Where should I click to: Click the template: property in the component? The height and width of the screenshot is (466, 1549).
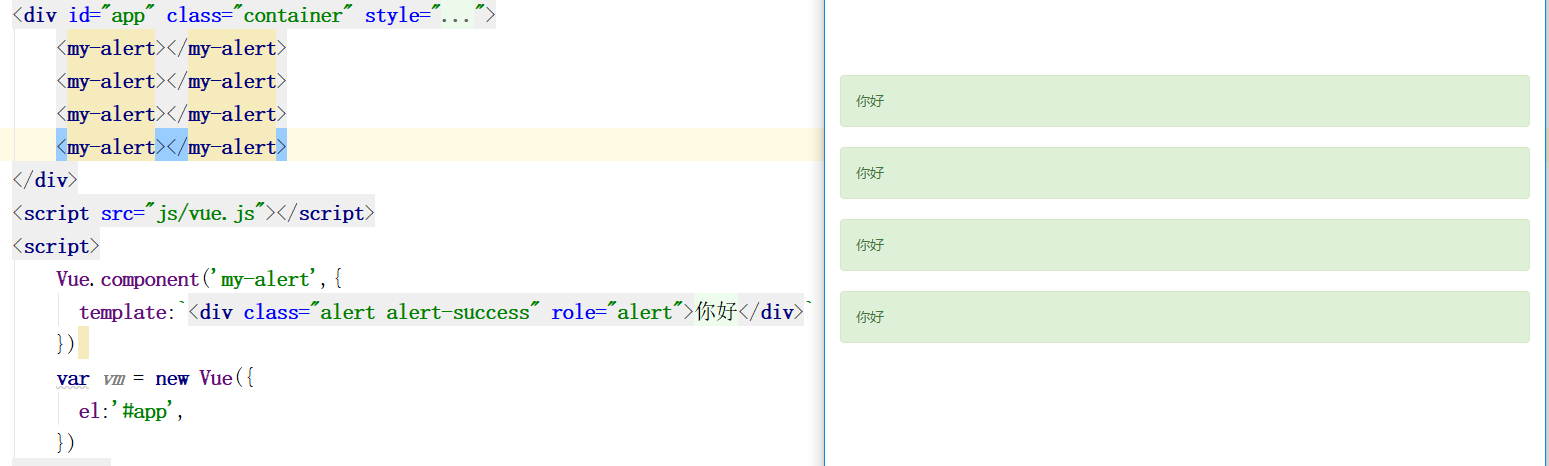[128, 312]
